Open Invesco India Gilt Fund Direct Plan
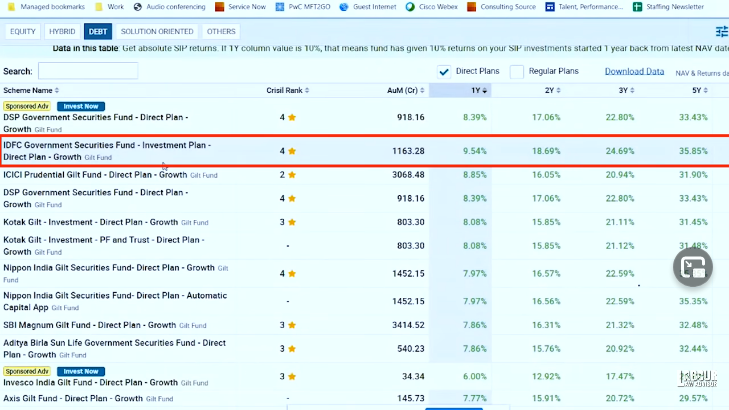Screen dimensions: 729x410 (x=90, y=383)
